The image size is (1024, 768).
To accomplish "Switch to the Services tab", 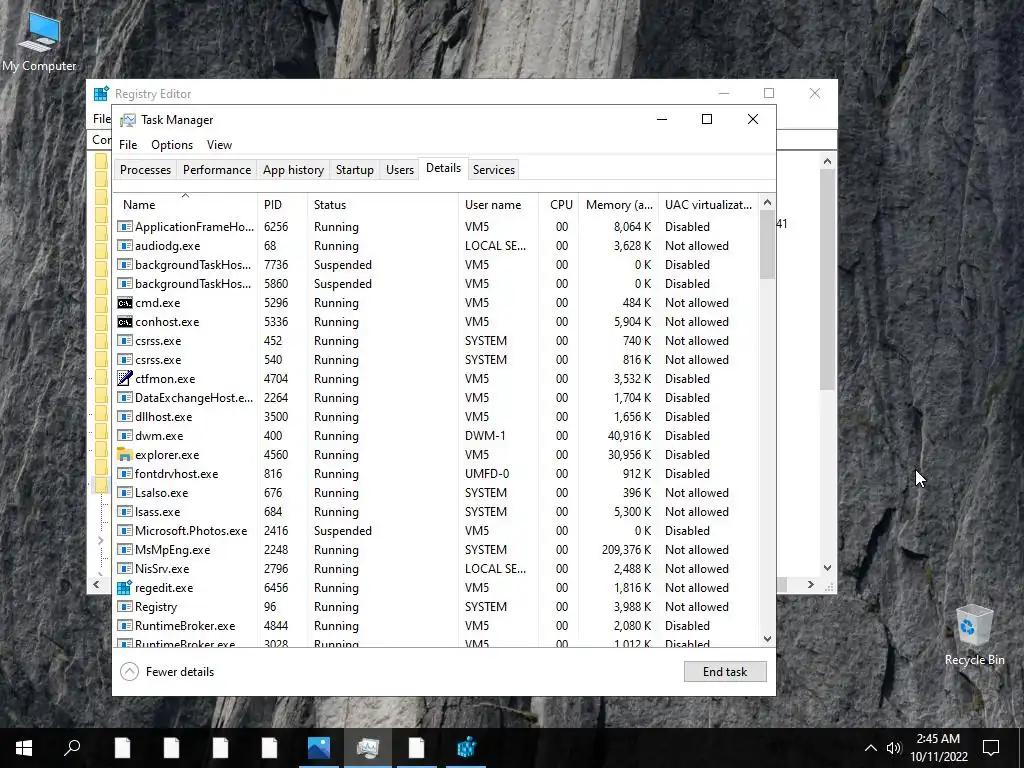I will point(494,170).
